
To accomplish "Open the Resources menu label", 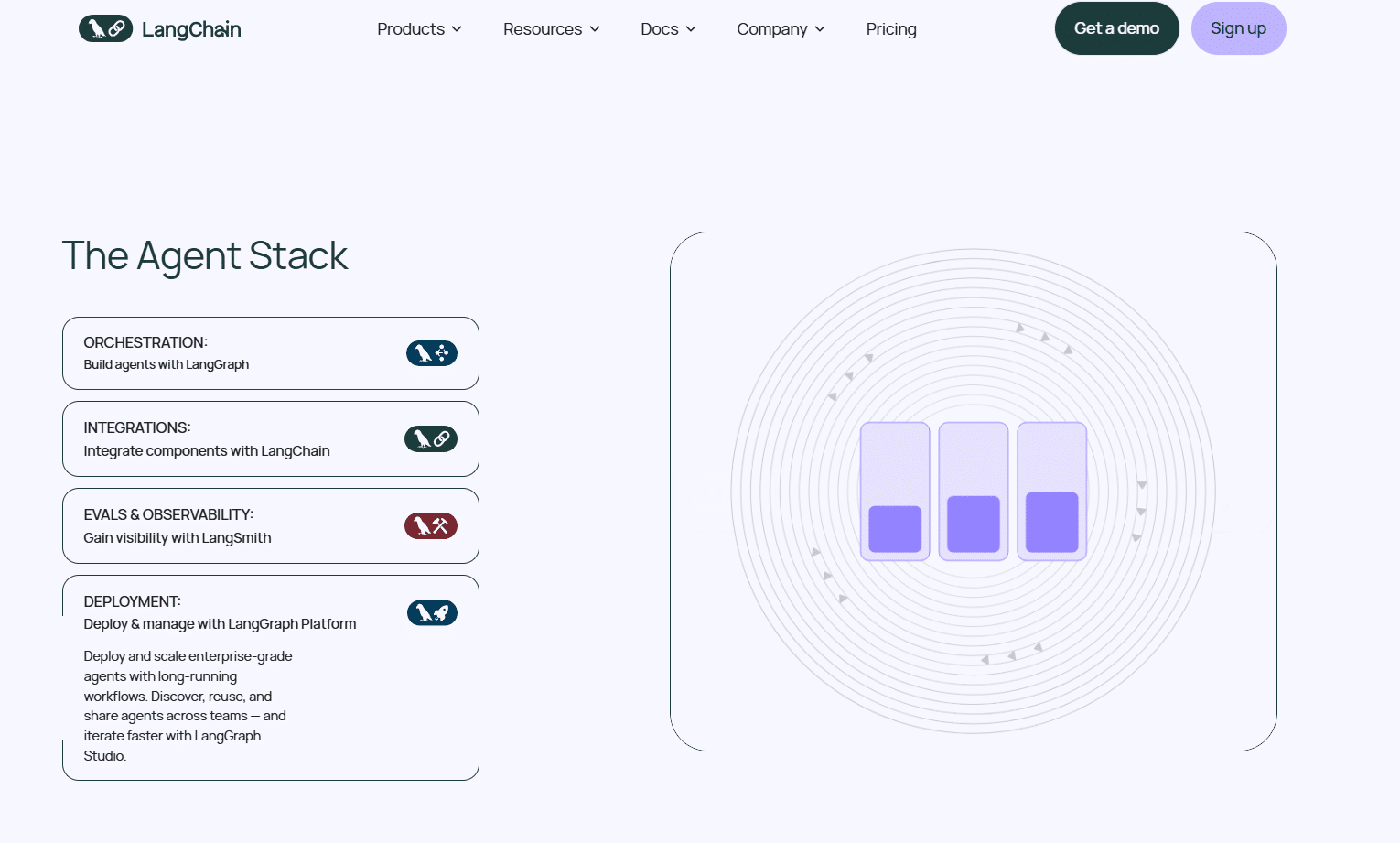I will [543, 29].
